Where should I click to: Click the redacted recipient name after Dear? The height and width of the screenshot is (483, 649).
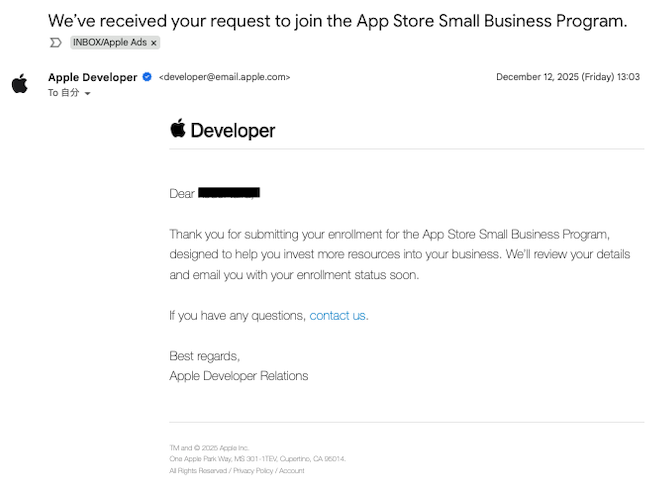point(229,193)
